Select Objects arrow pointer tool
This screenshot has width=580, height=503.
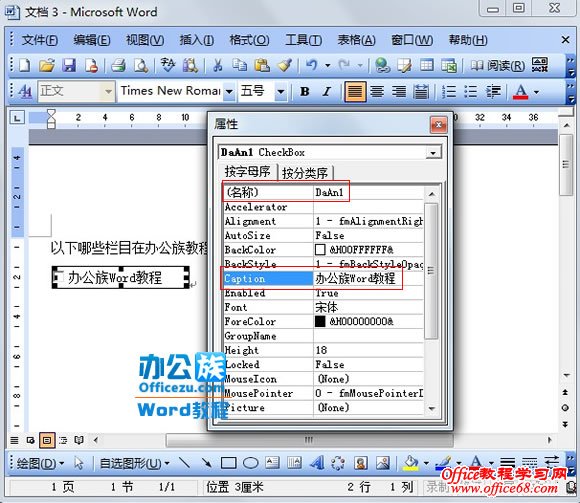79,463
